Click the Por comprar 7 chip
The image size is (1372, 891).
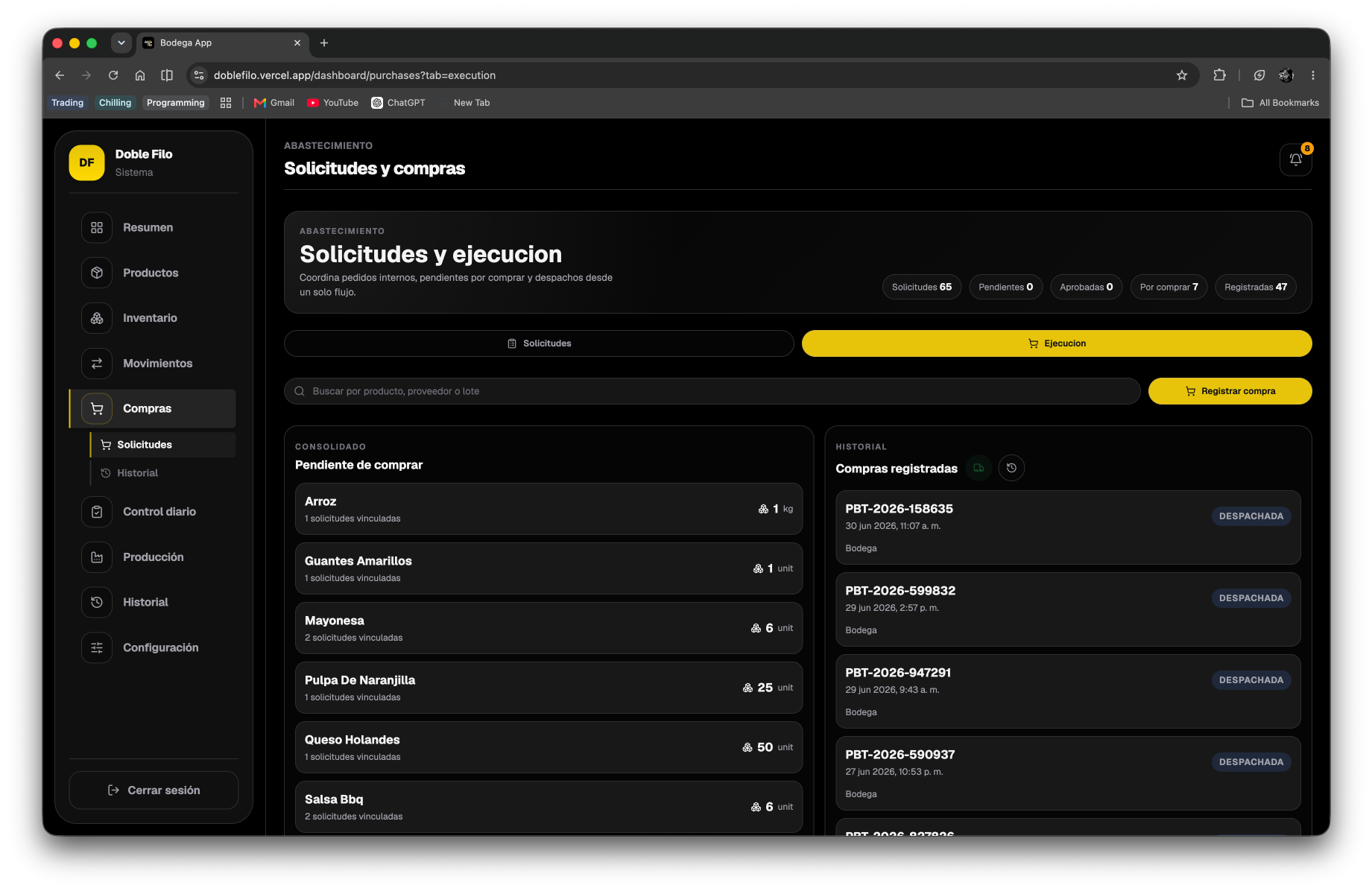coord(1169,287)
